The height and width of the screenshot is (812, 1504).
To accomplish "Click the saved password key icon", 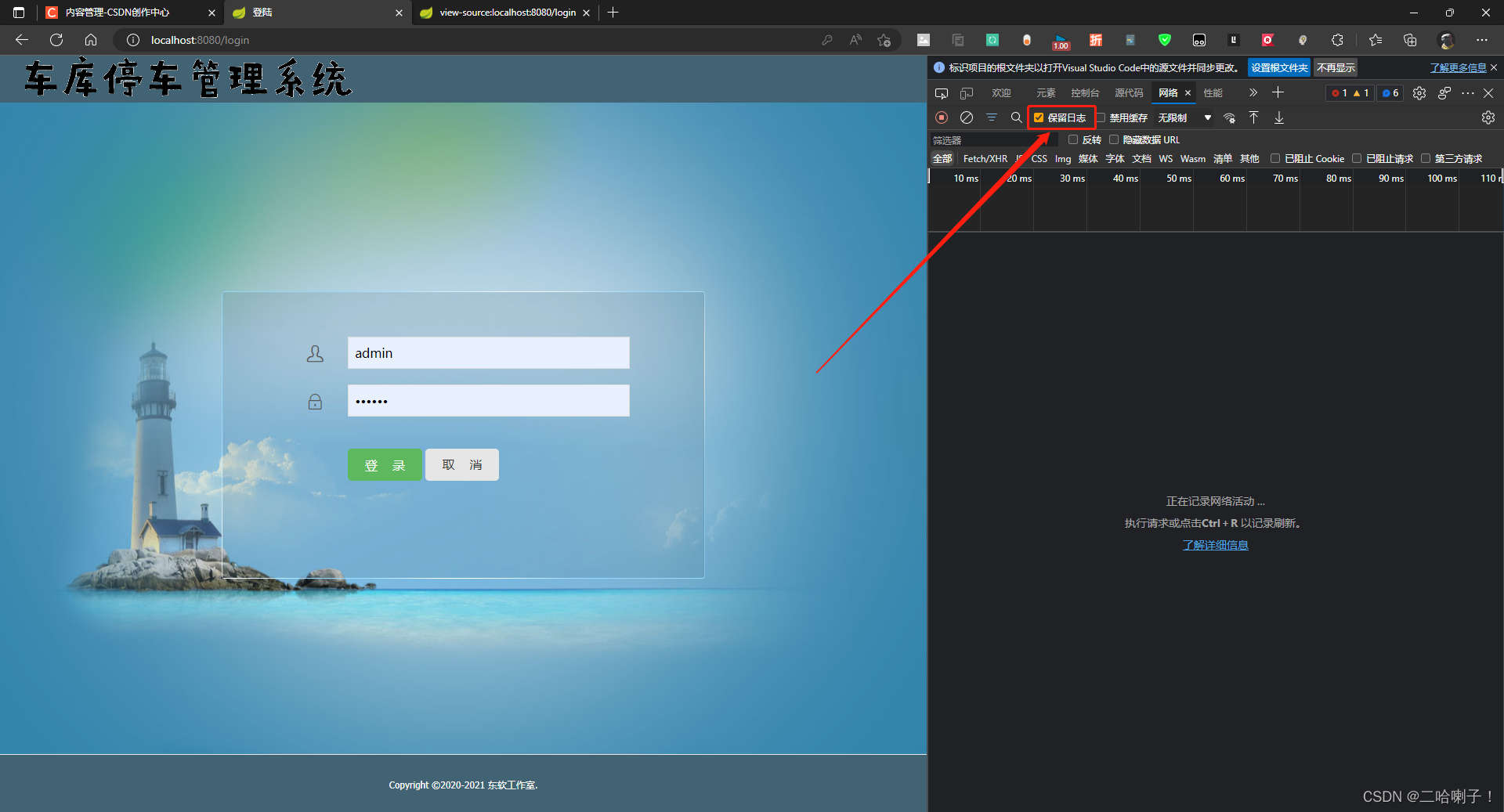I will tap(826, 40).
